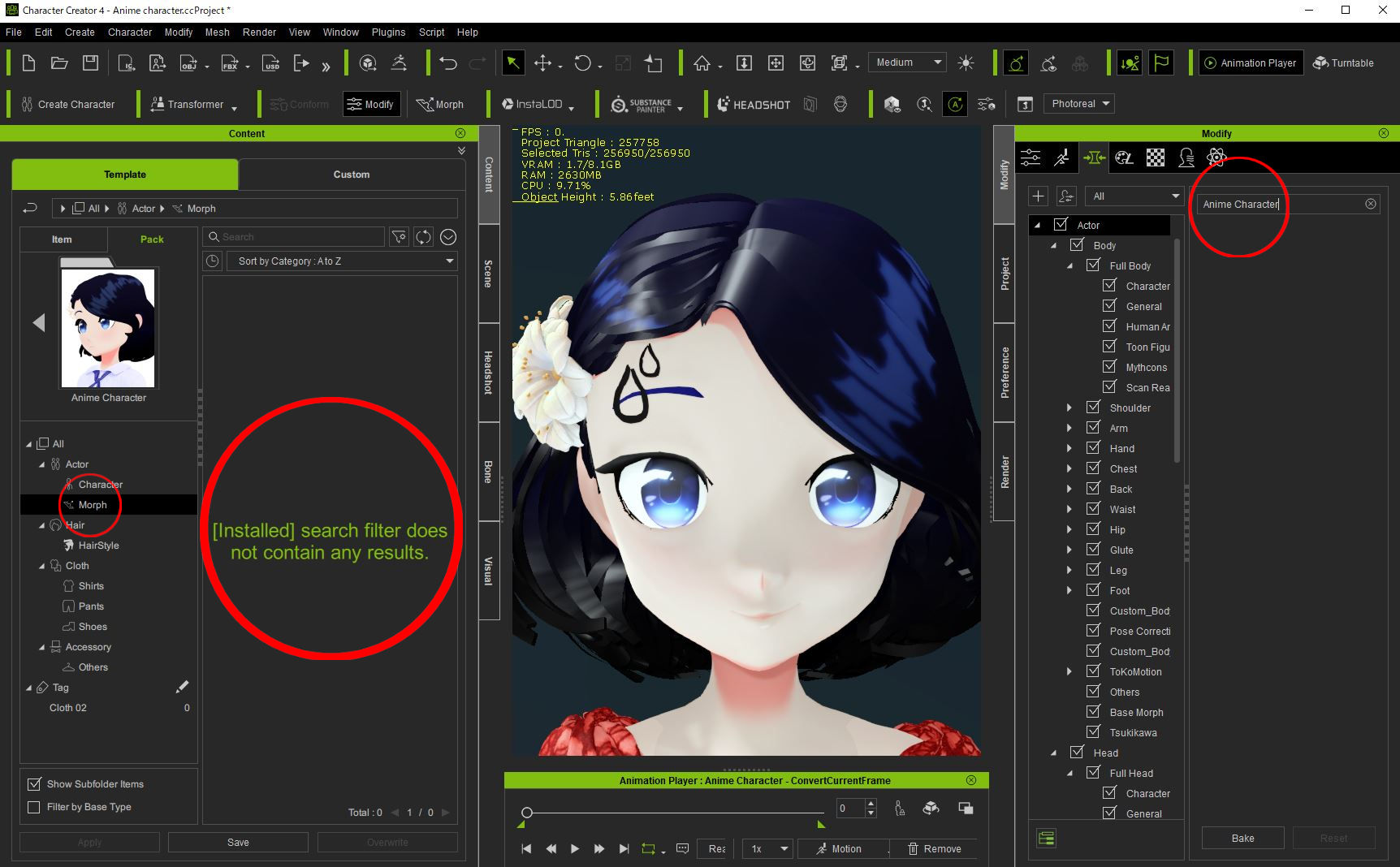Open InstaLOD tool
This screenshot has height=867, width=1400.
(533, 105)
